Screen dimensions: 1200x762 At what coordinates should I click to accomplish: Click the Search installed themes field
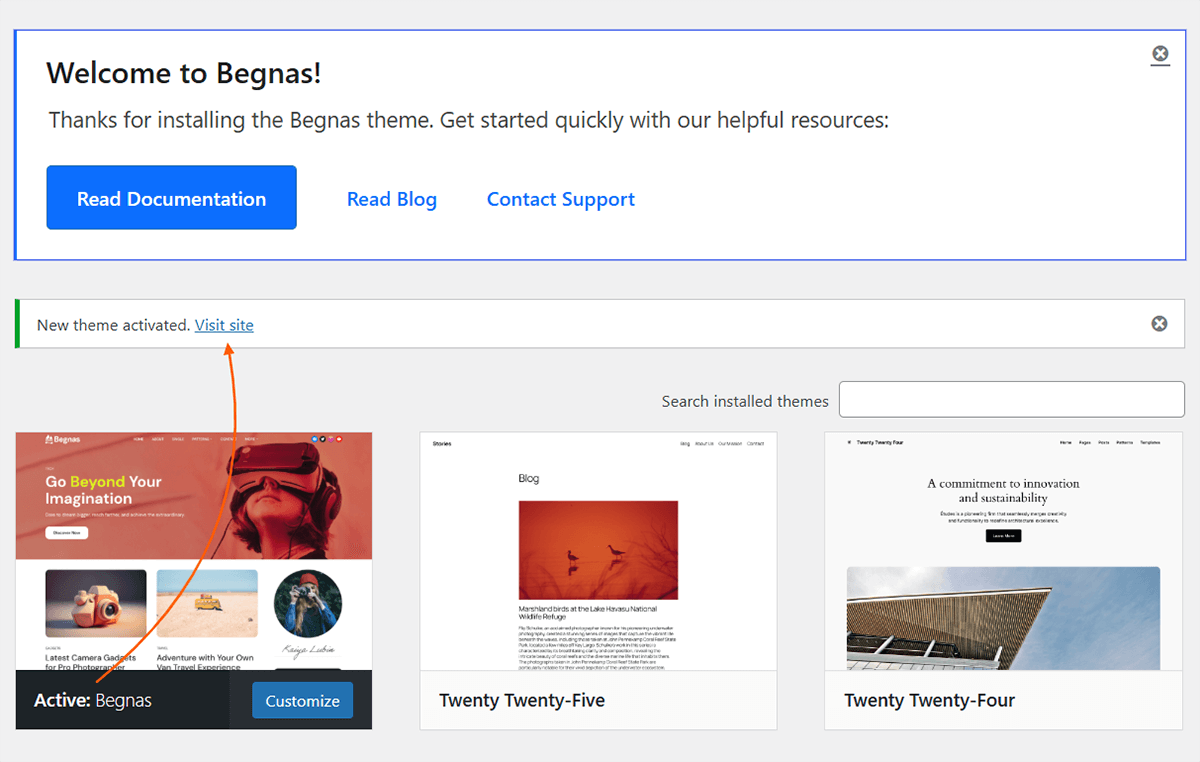pos(1011,399)
